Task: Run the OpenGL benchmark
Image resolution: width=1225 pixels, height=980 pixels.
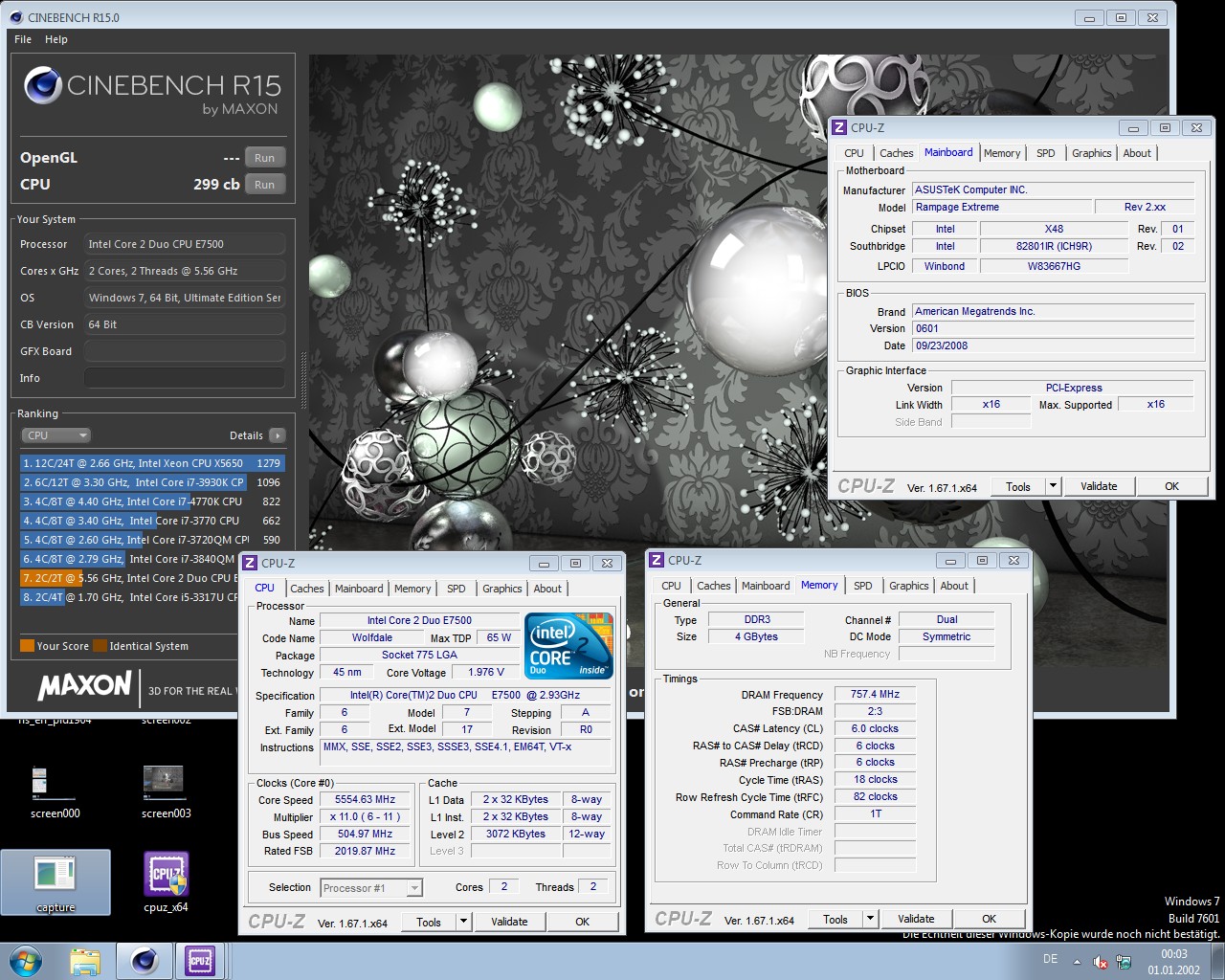Action: point(265,158)
